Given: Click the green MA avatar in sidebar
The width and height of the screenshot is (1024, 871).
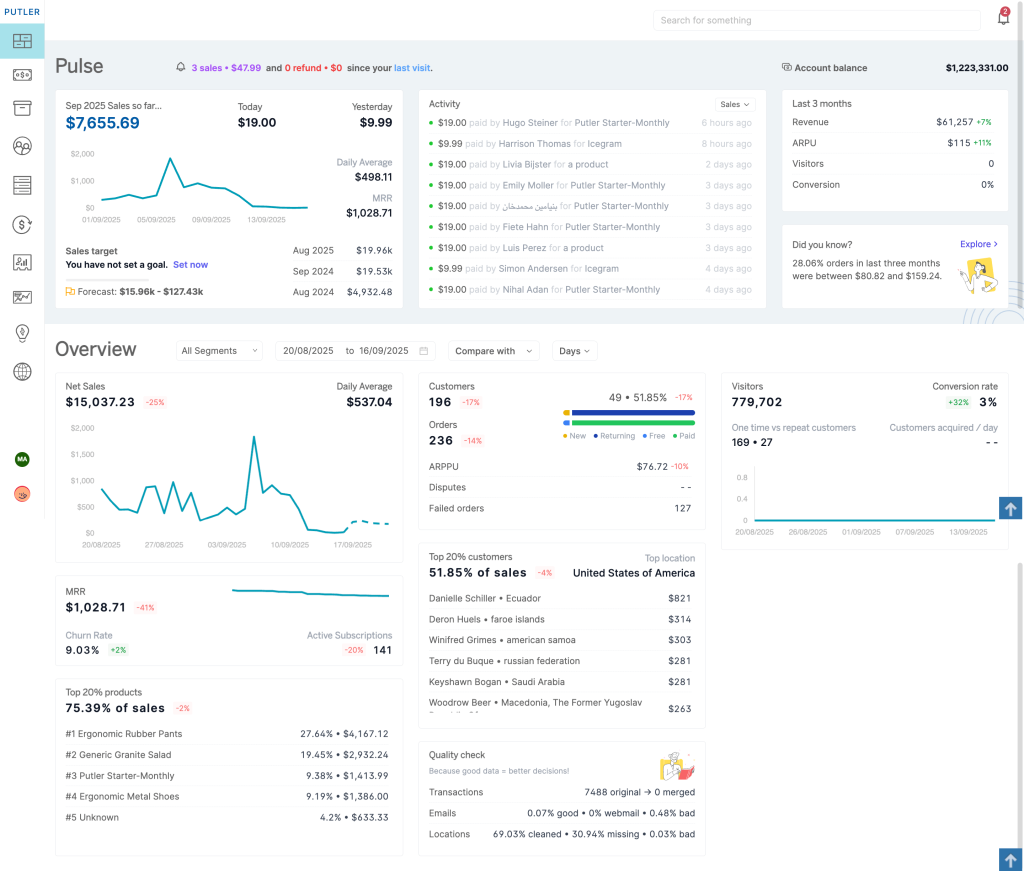Looking at the screenshot, I should pyautogui.click(x=22, y=459).
